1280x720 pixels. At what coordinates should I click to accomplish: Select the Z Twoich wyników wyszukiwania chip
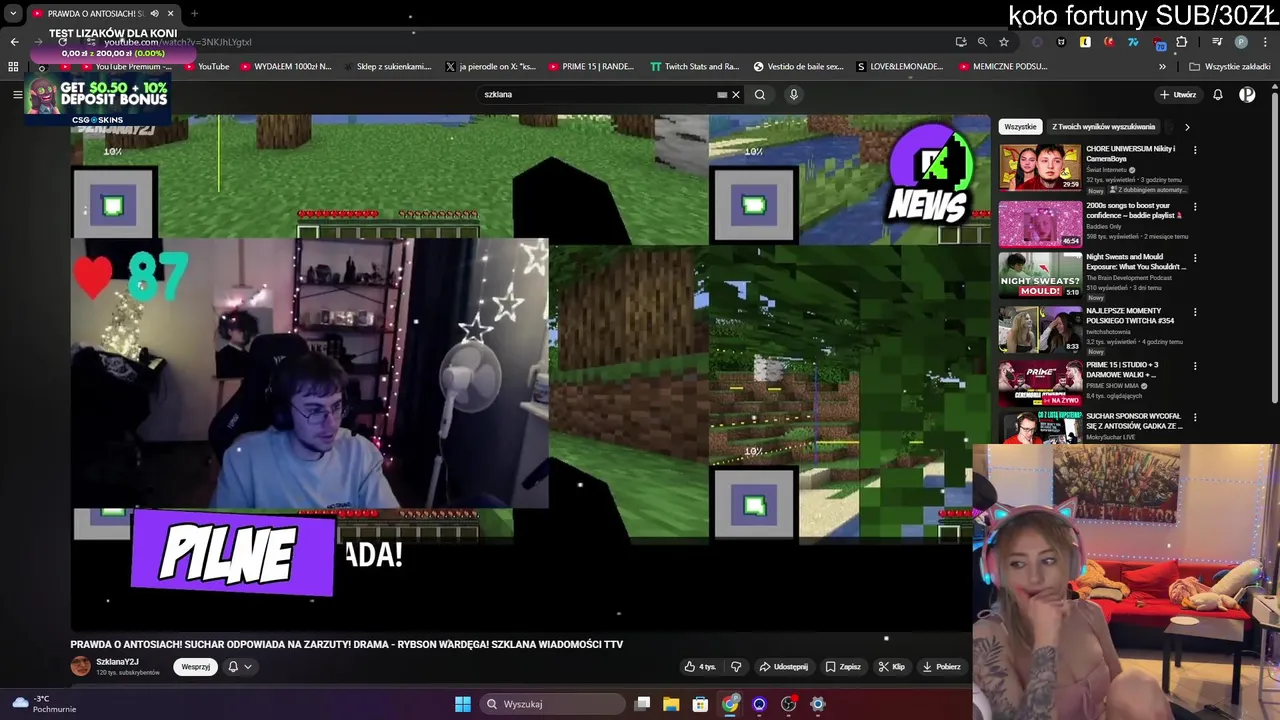1103,127
